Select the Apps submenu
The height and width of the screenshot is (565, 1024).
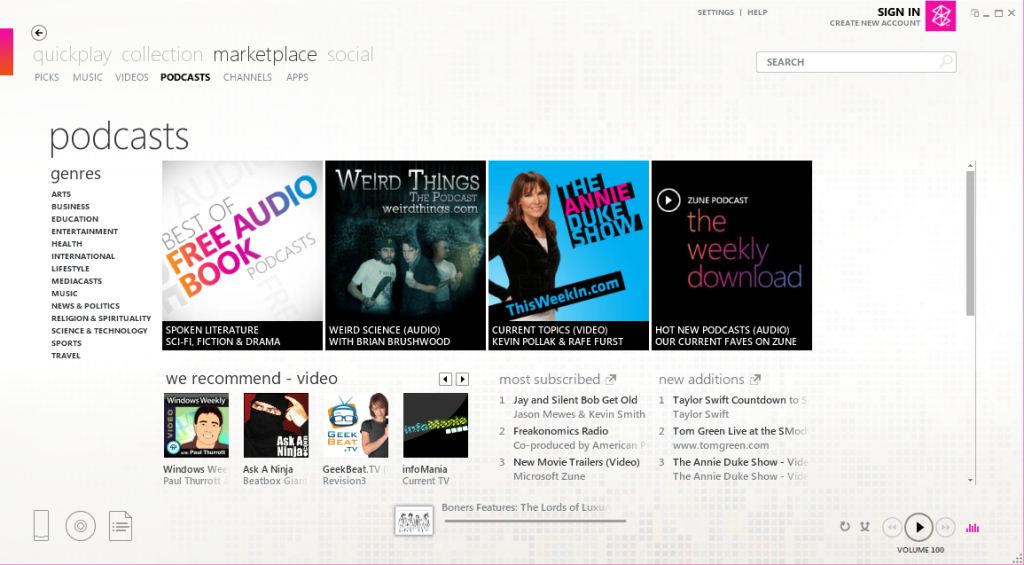[297, 77]
